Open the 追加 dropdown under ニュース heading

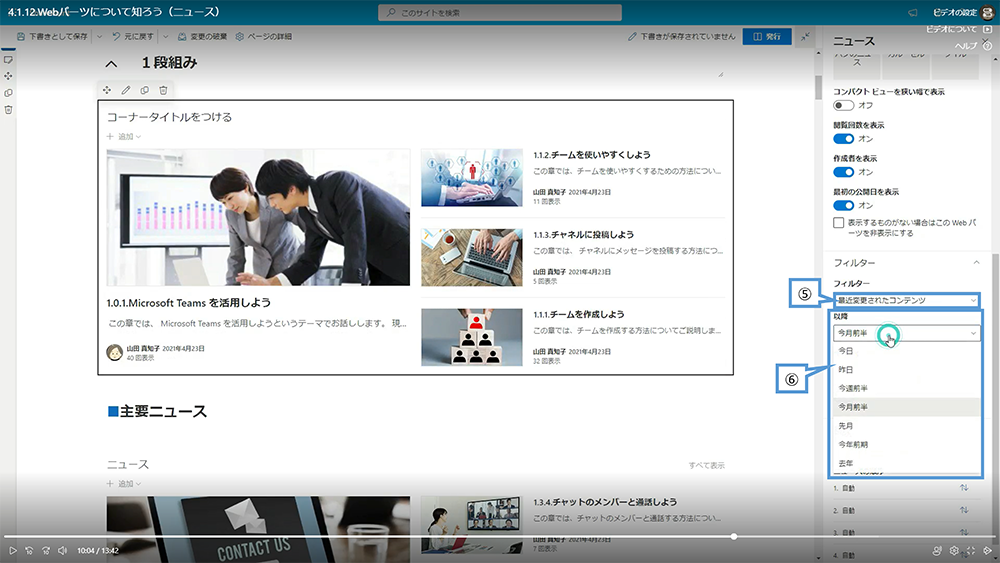pyautogui.click(x=124, y=484)
